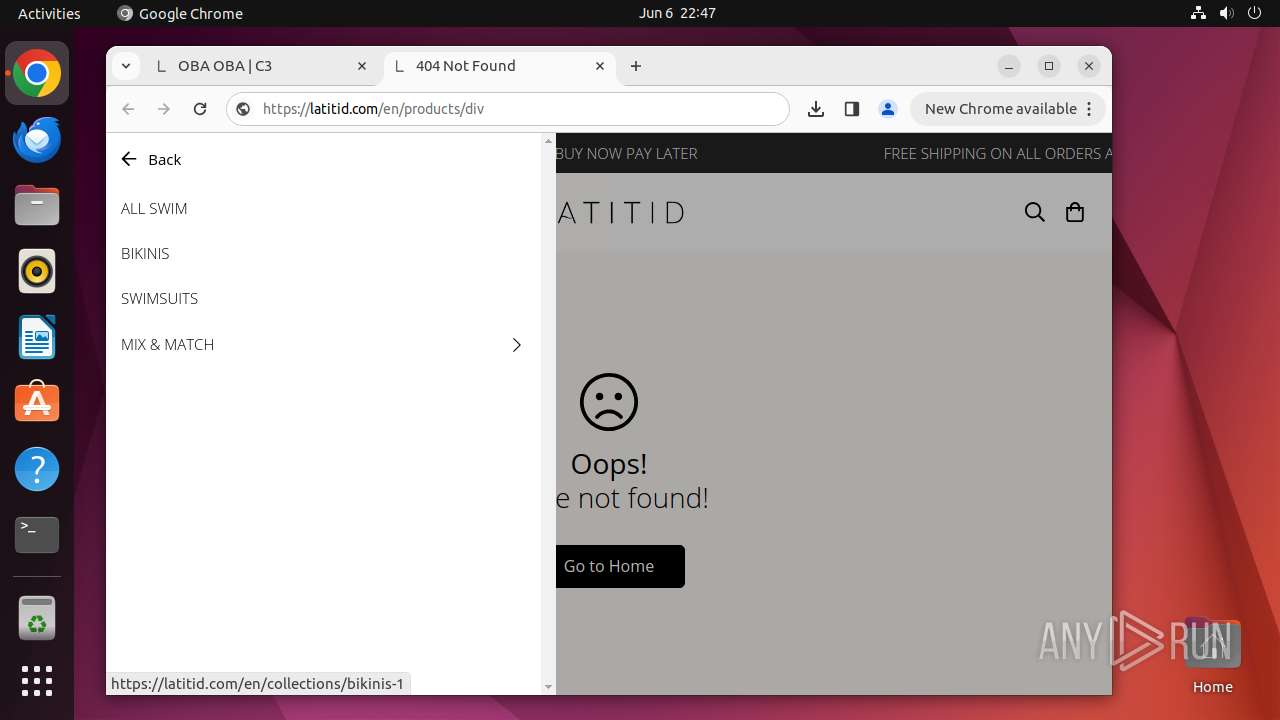This screenshot has height=720, width=1280.
Task: Open power menu in system tray
Action: click(x=1255, y=13)
